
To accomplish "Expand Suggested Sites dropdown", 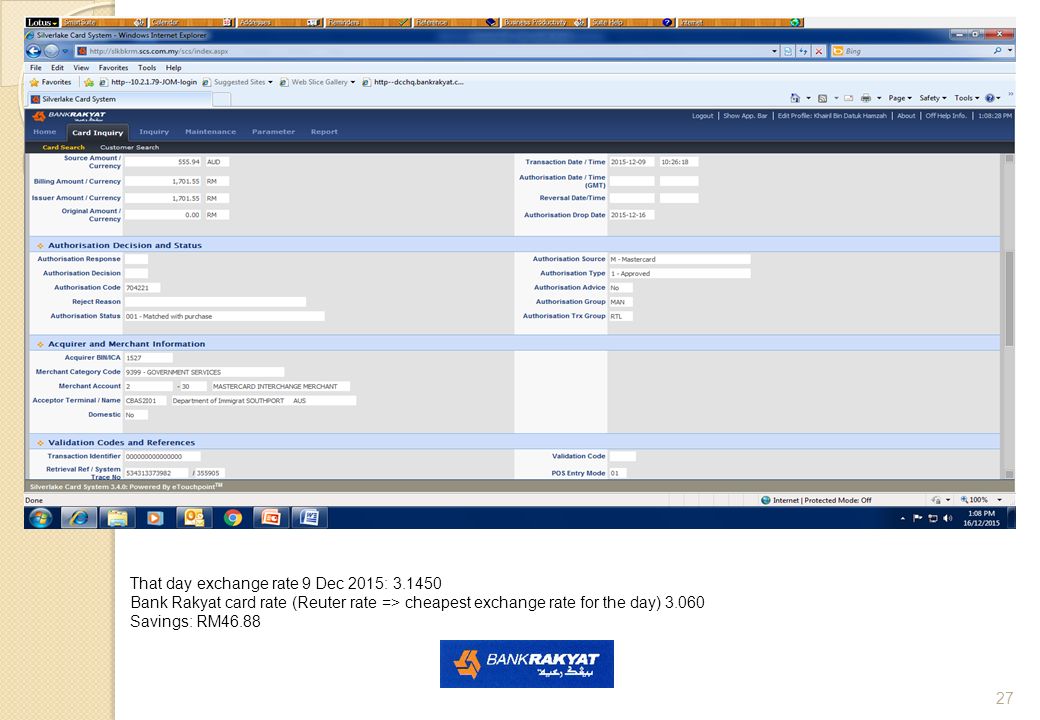I will (270, 82).
